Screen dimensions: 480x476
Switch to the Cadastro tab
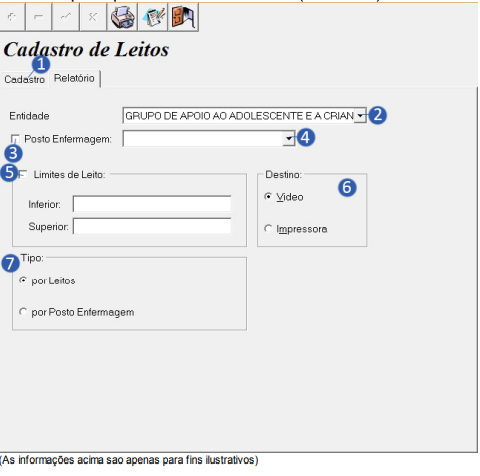coord(24,79)
